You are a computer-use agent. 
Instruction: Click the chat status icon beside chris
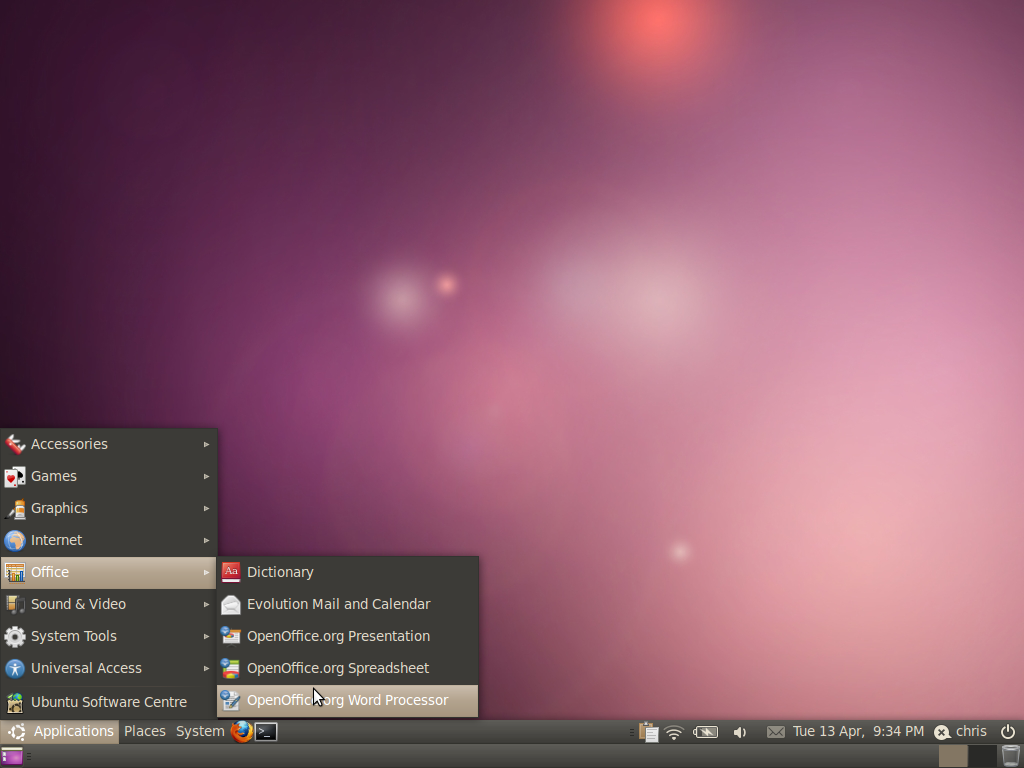[x=942, y=733]
